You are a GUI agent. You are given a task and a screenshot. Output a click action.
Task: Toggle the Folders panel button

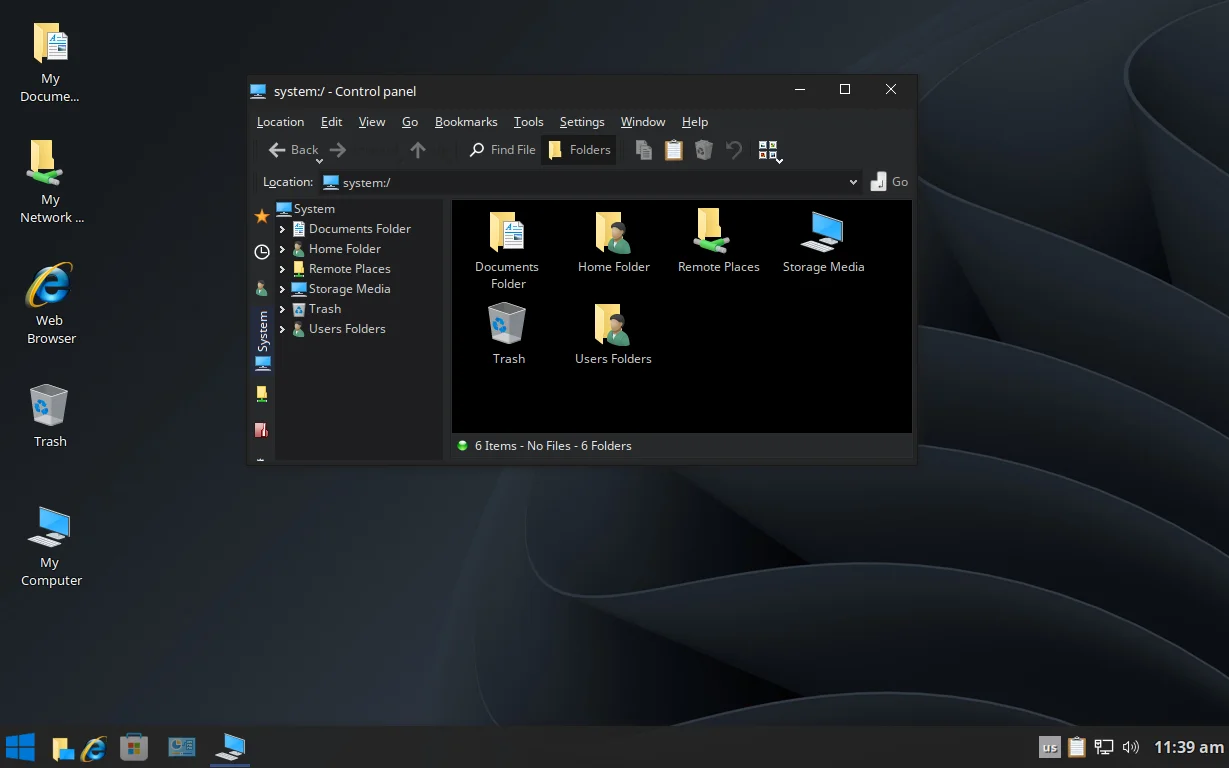[579, 149]
